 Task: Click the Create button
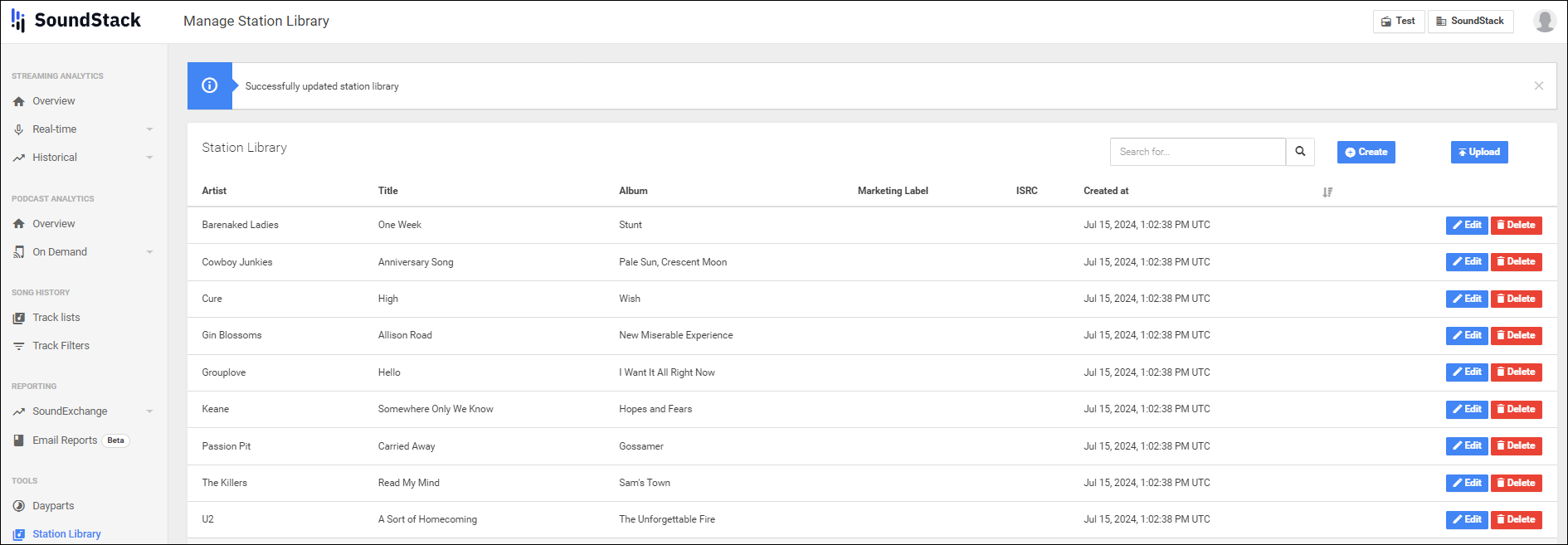point(1366,152)
